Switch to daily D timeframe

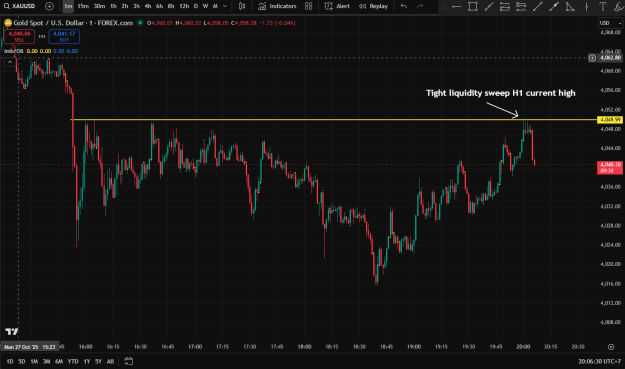[196, 6]
